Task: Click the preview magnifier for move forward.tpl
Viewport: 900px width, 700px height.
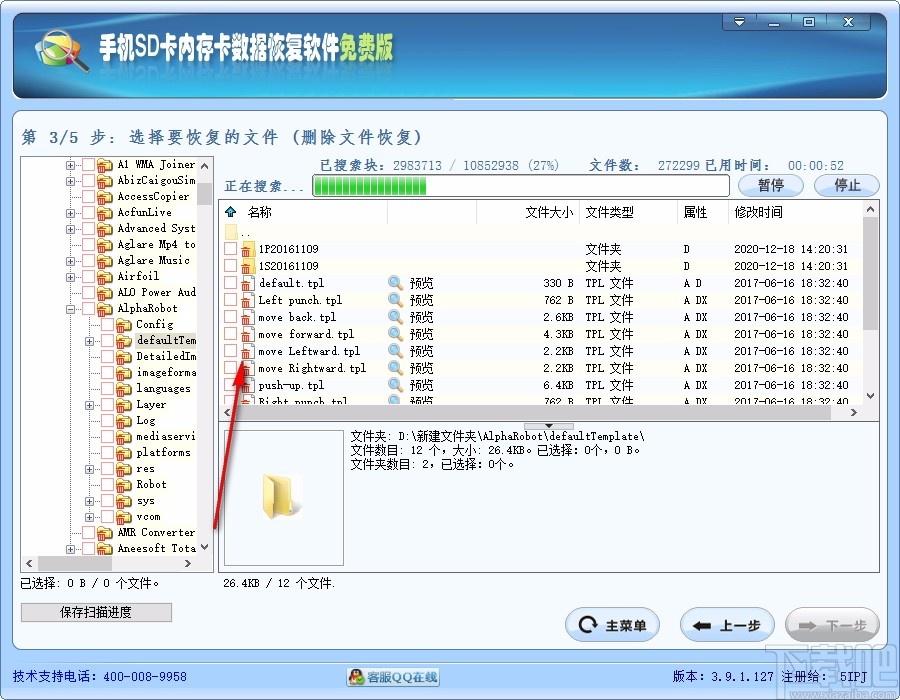Action: (x=395, y=333)
